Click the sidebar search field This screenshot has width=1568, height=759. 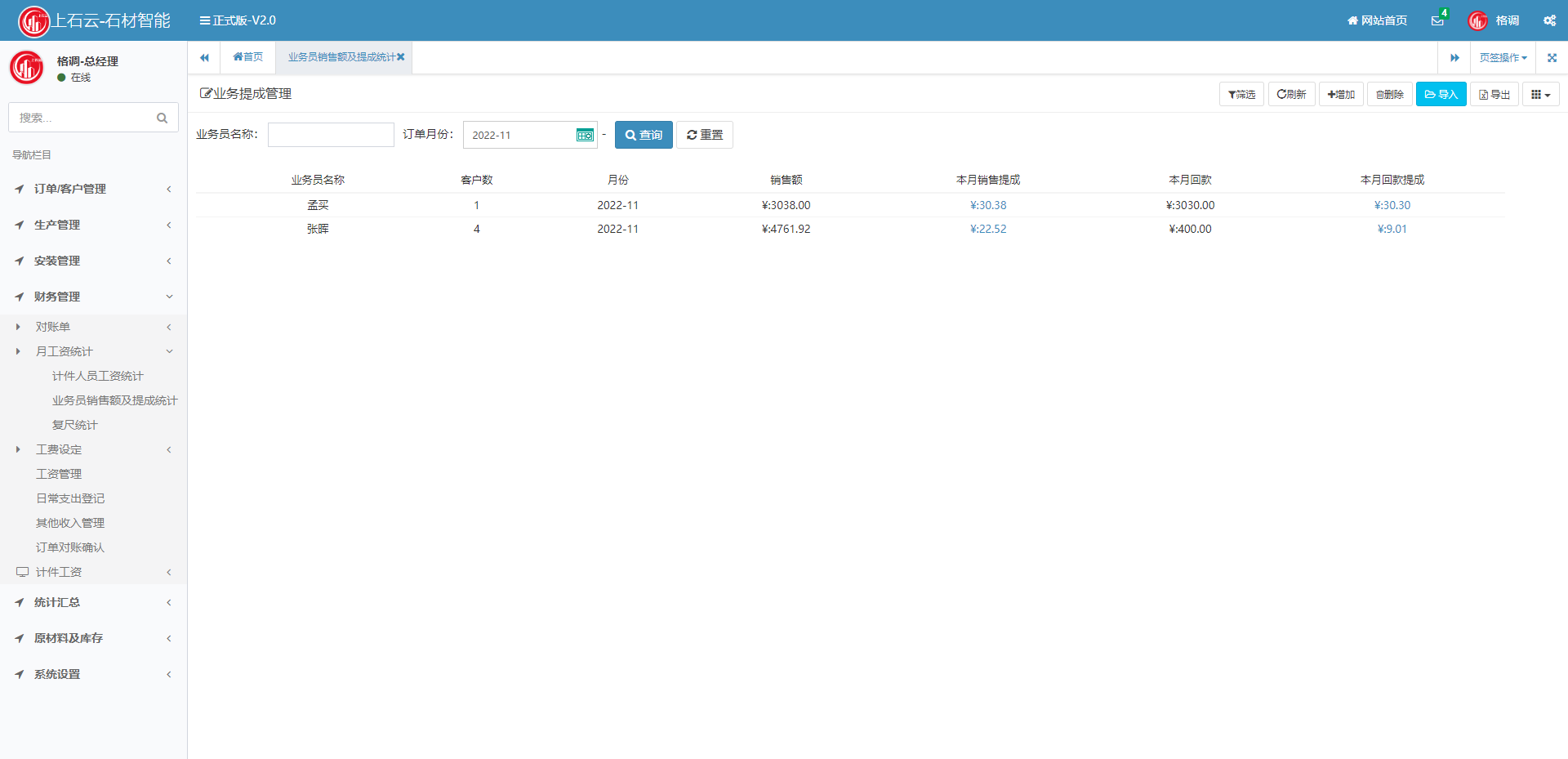tap(93, 118)
